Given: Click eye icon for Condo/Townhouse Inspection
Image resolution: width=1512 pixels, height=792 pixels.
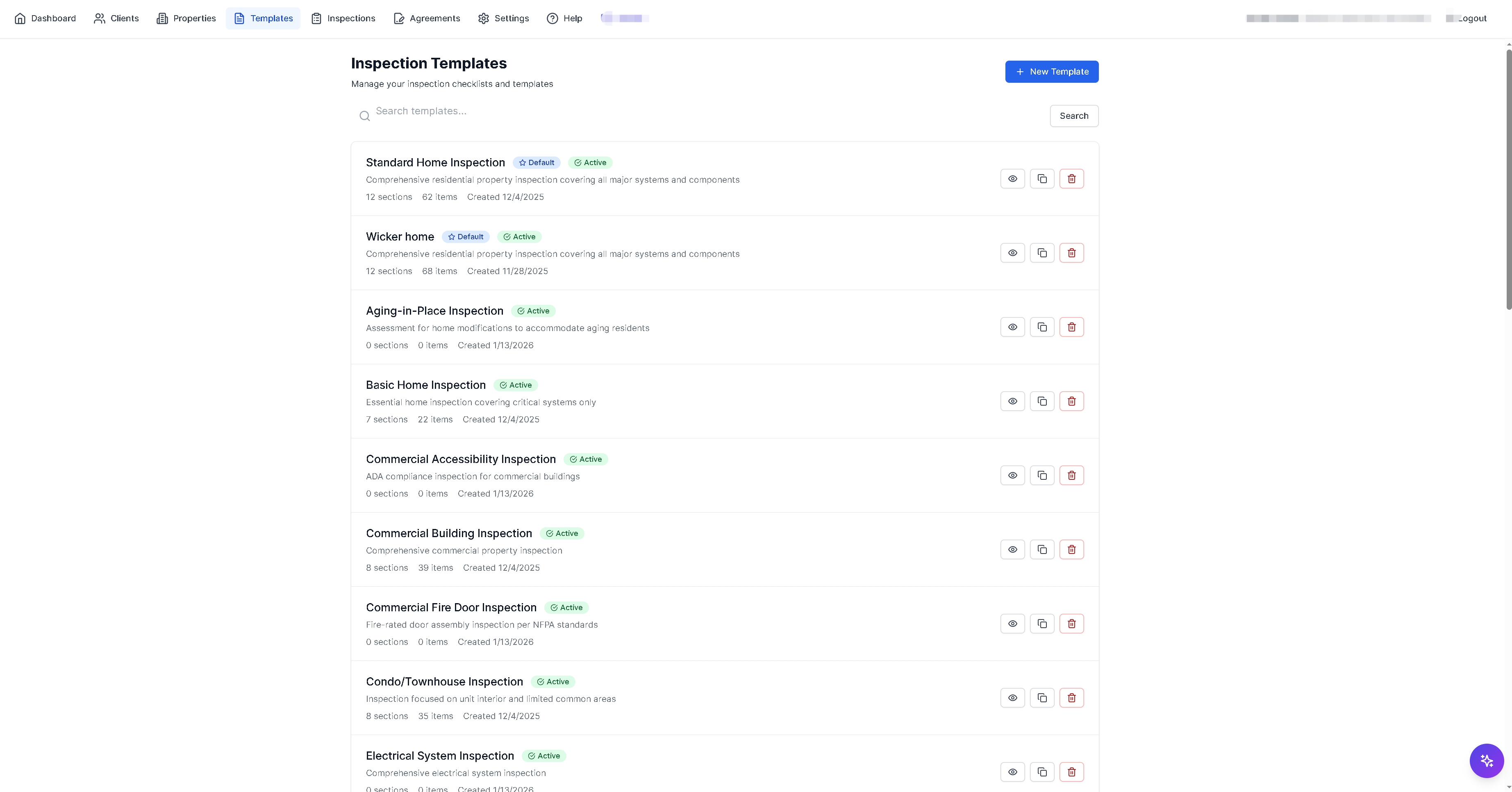Looking at the screenshot, I should pos(1012,698).
